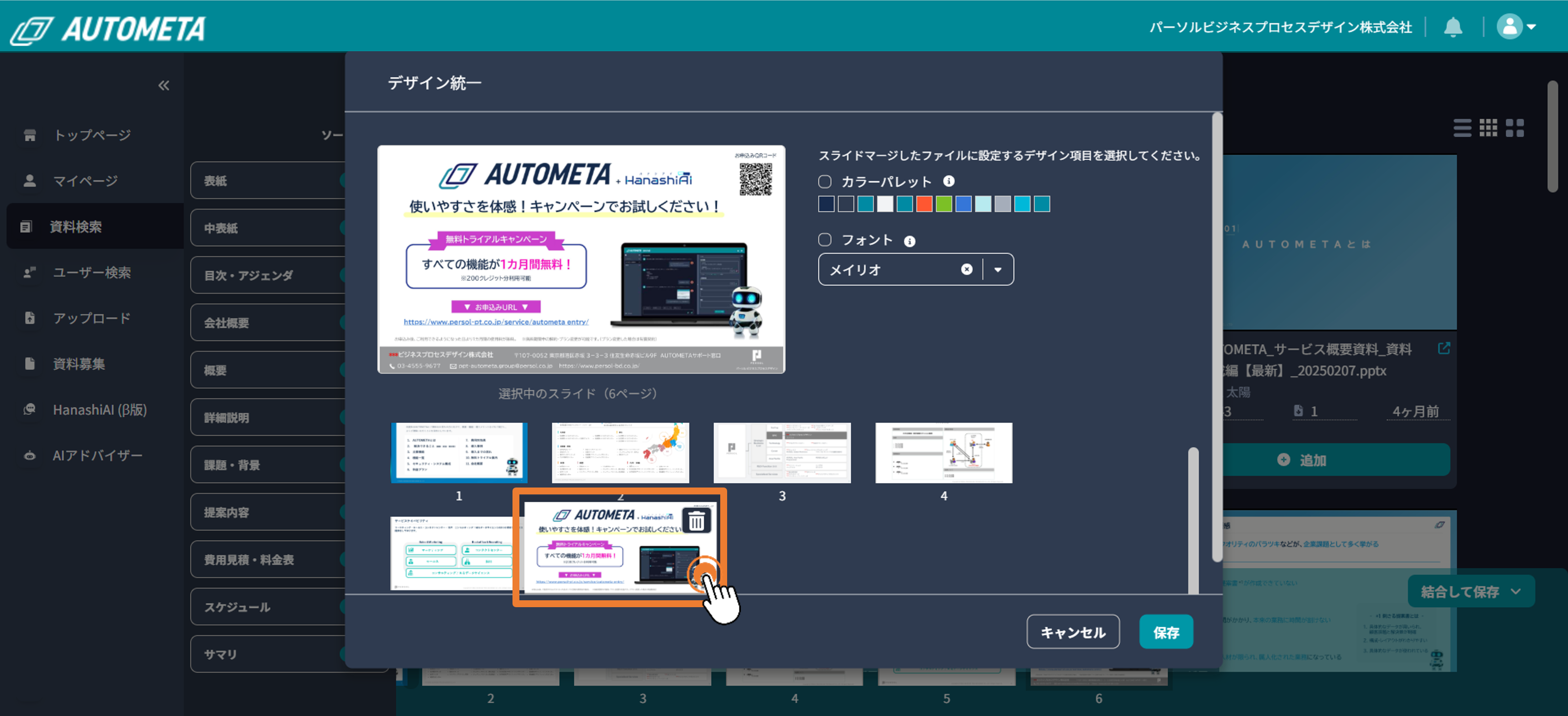The image size is (1568, 716).
Task: Select slide thumbnail 2 with Japan map
Action: tap(620, 453)
